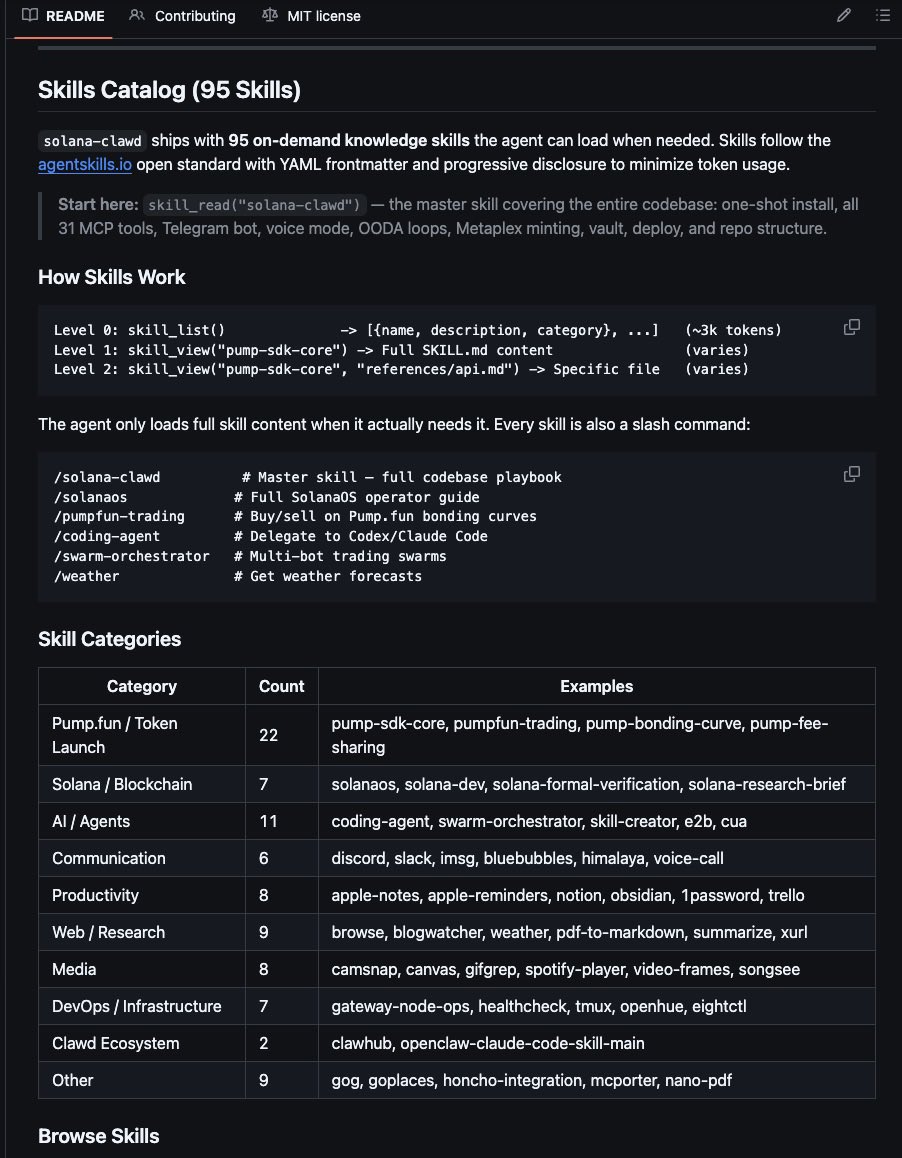Click the How Skills Work heading
902x1158 pixels.
pyautogui.click(x=112, y=277)
